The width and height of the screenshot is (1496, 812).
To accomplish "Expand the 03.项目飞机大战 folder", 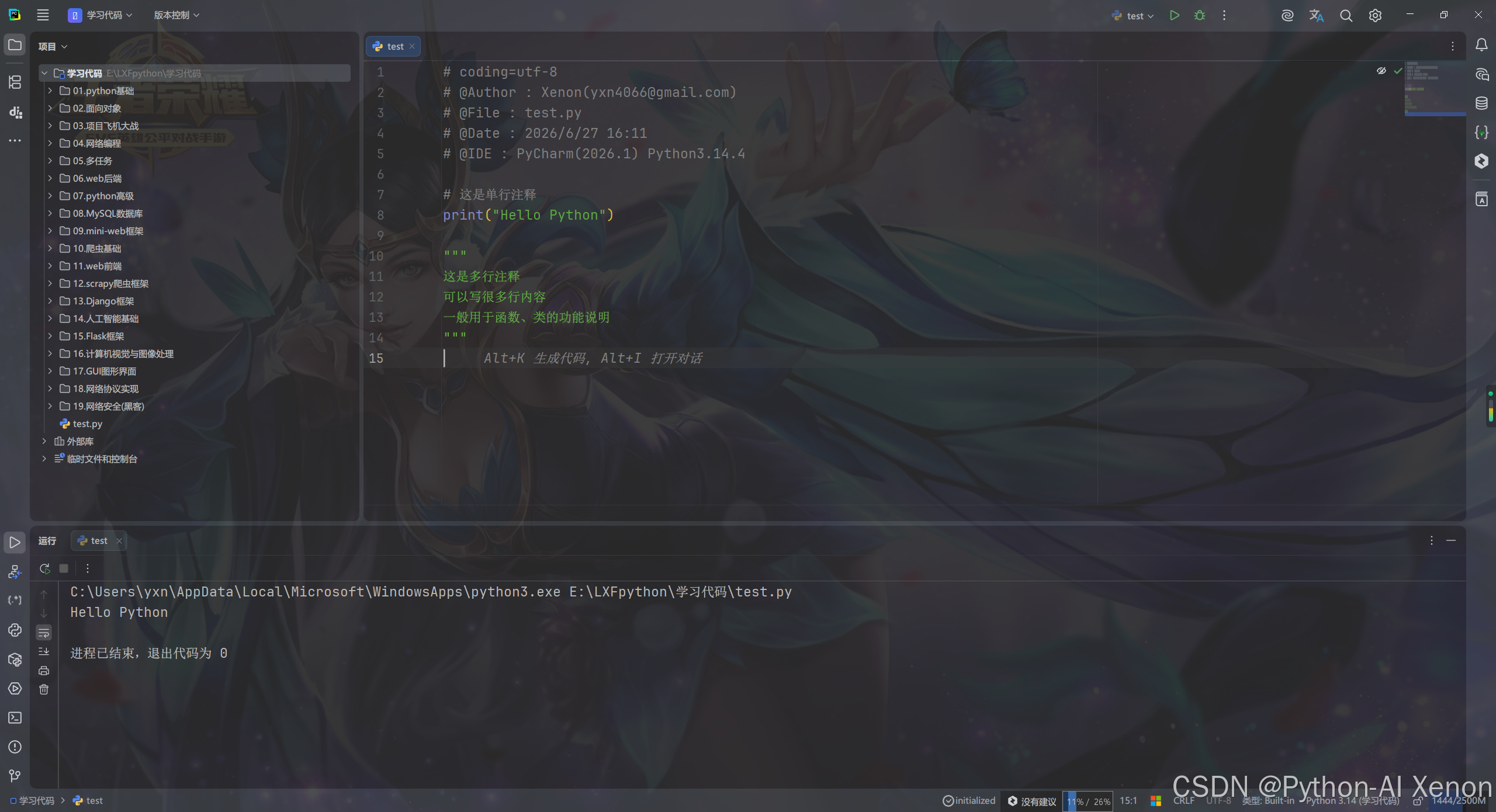I will 50,126.
